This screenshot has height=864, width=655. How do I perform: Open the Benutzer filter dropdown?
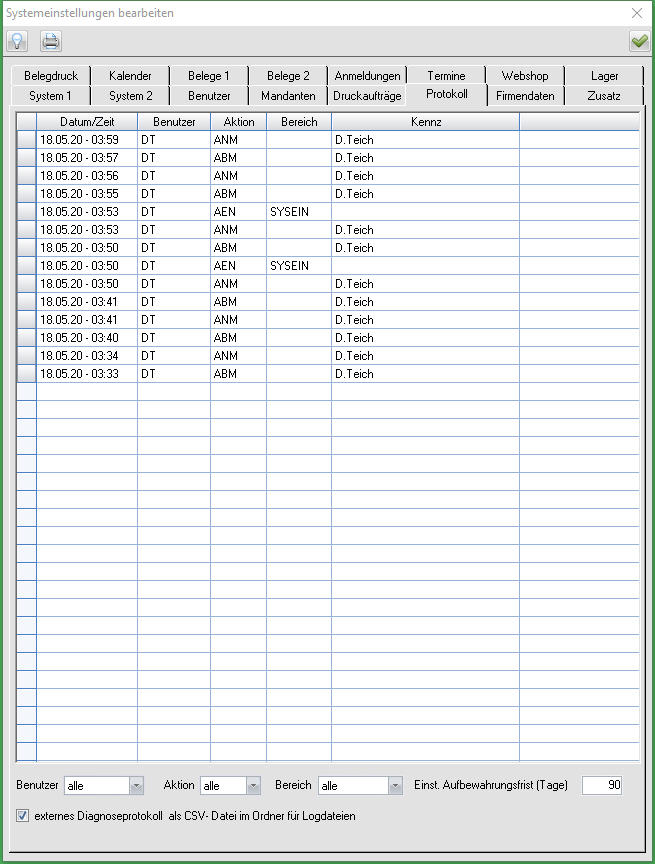(136, 786)
